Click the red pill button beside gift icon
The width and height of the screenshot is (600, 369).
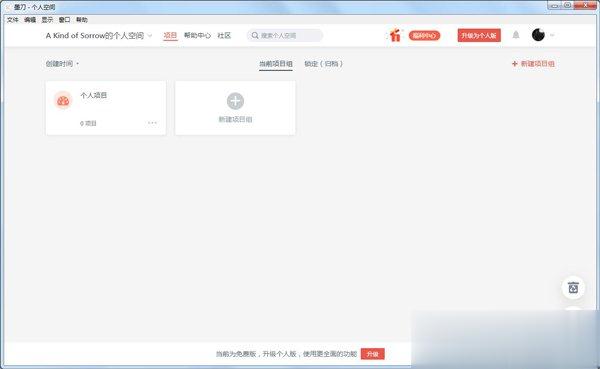click(x=424, y=36)
